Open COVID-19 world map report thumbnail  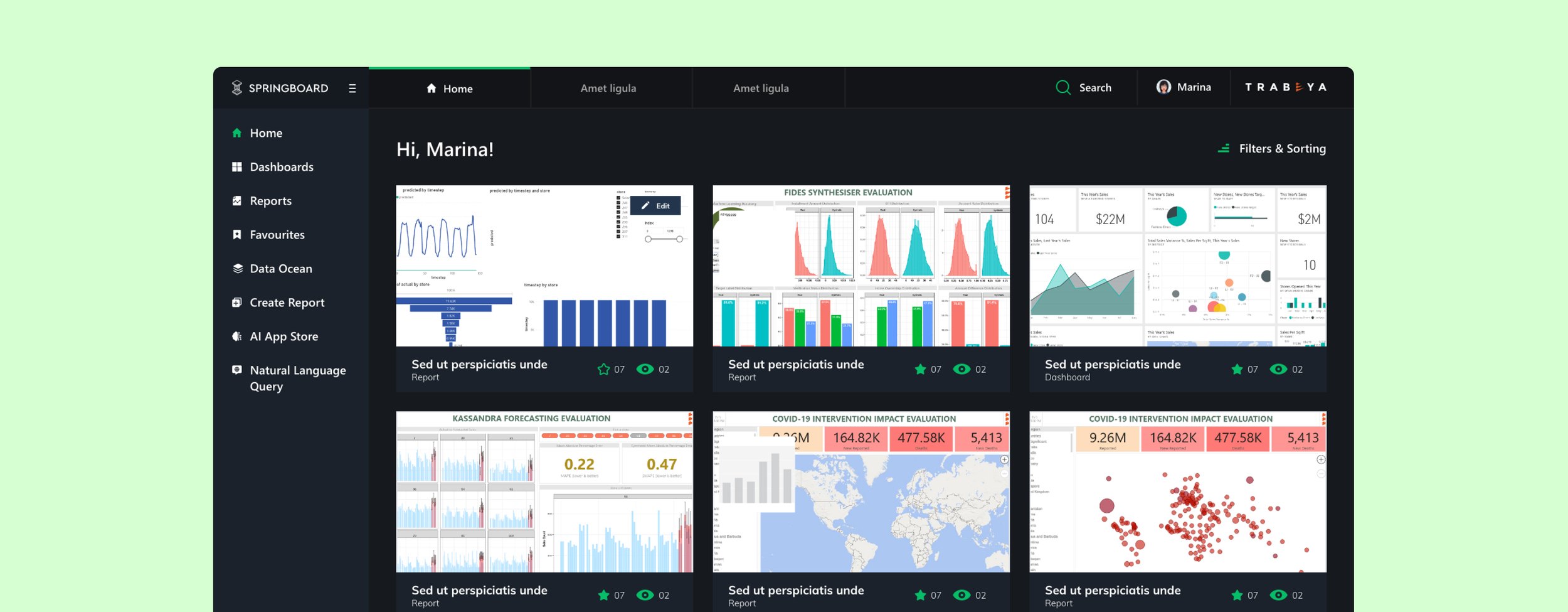click(x=861, y=491)
